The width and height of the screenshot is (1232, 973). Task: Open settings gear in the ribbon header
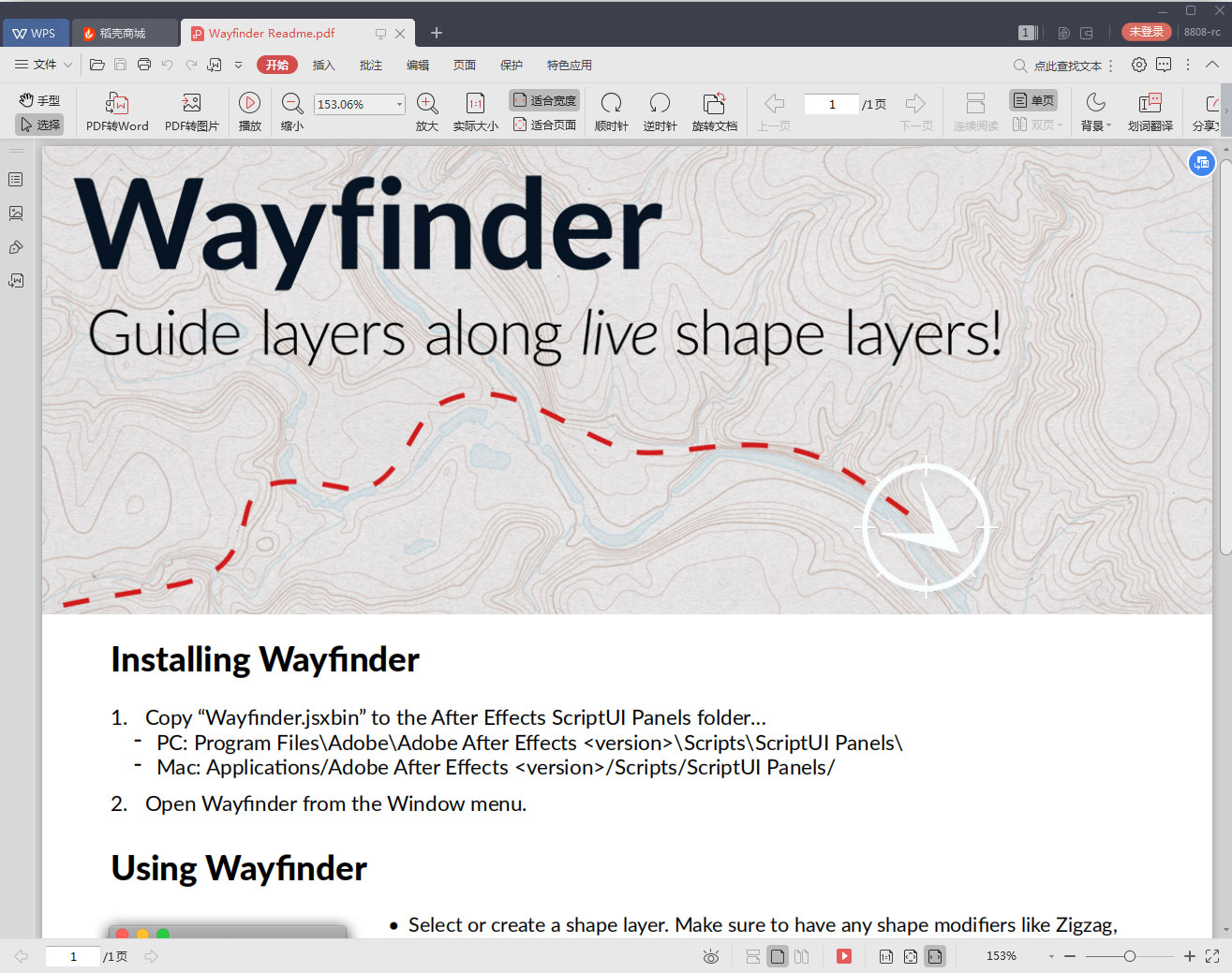pyautogui.click(x=1138, y=65)
